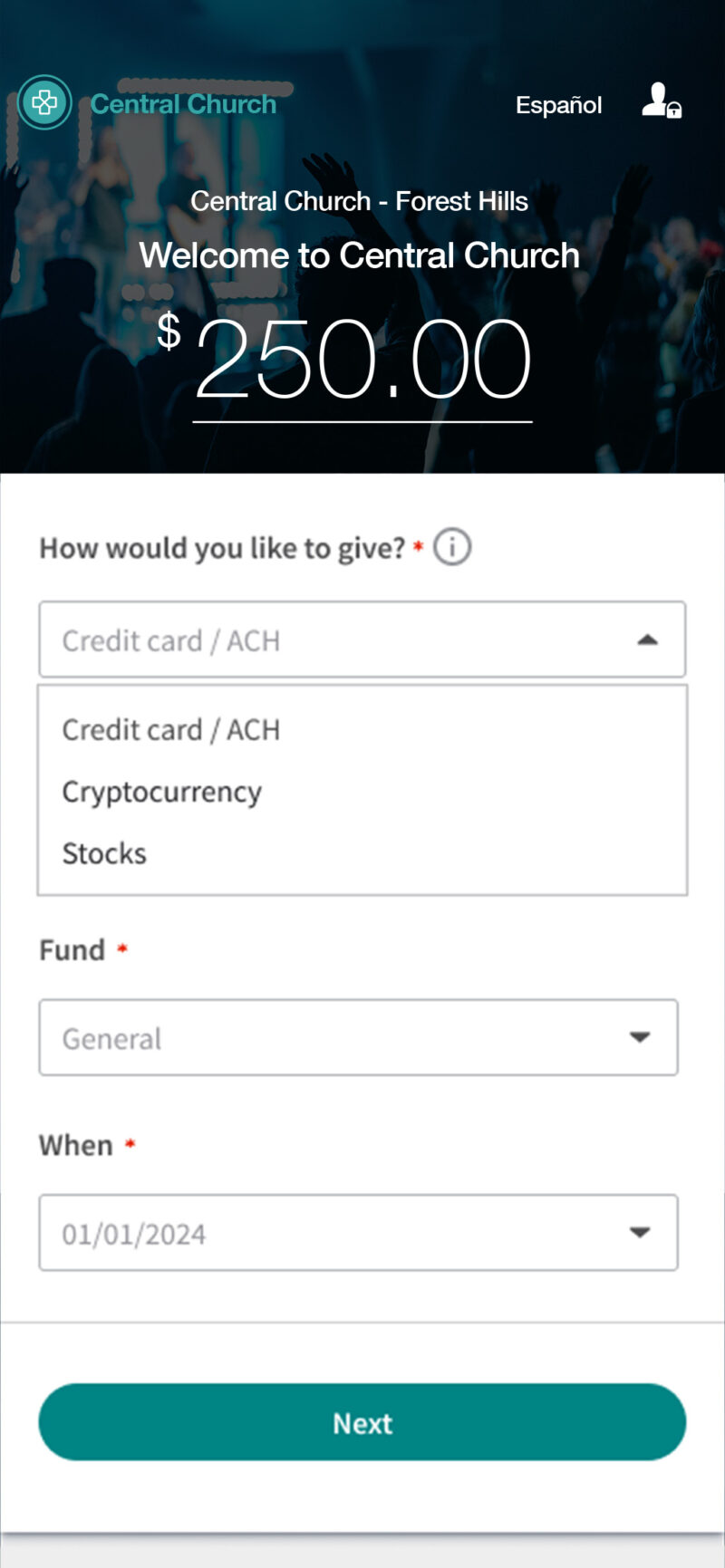Open the Fund dropdown arrow

tap(640, 1037)
